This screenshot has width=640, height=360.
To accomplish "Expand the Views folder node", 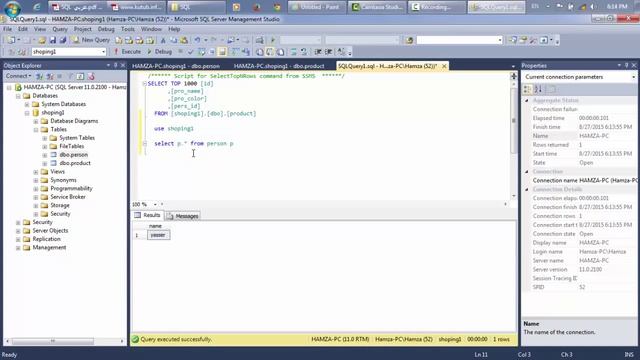I will 36,172.
